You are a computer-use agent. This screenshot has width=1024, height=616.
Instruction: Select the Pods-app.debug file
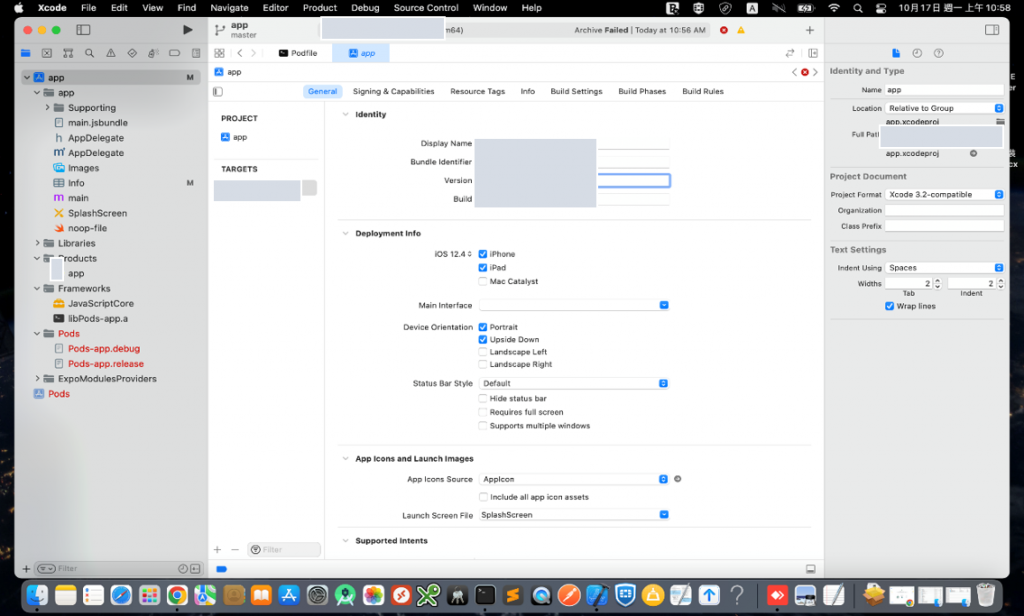pos(104,349)
